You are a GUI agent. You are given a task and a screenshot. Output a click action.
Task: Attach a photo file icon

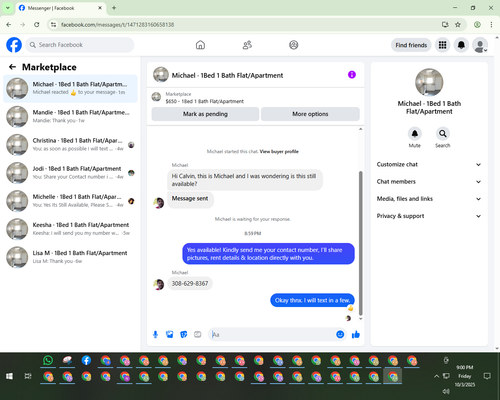tap(170, 334)
